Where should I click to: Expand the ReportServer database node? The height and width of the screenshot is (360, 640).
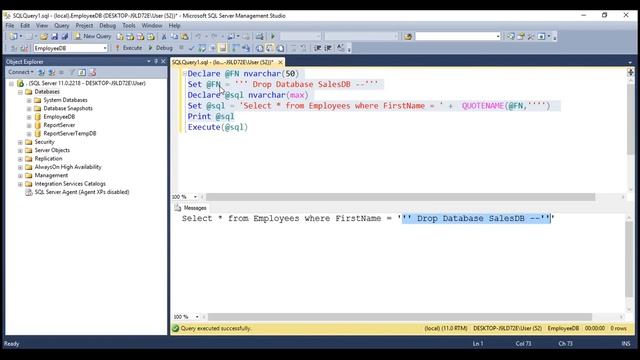(29, 125)
